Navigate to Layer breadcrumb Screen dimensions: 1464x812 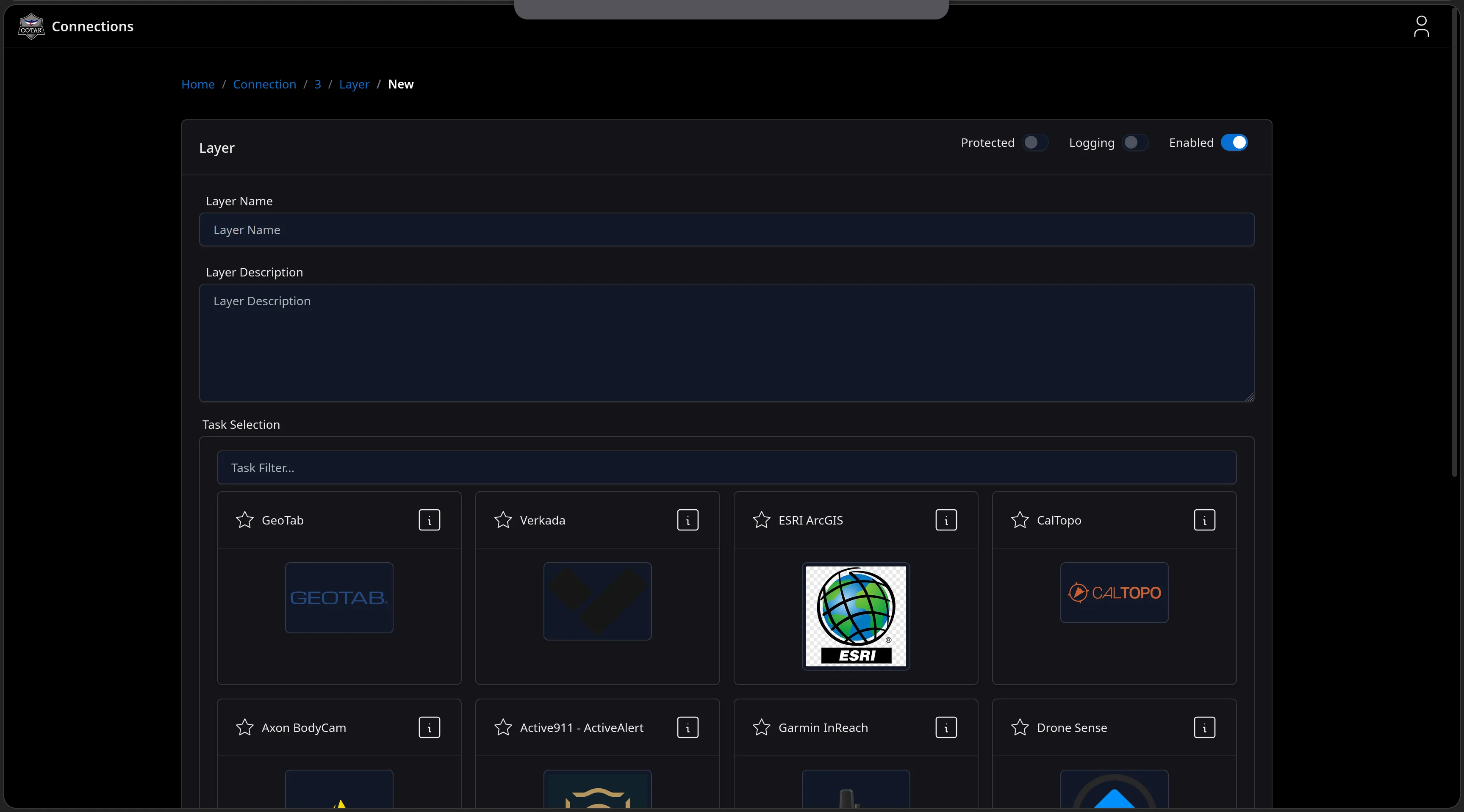354,84
